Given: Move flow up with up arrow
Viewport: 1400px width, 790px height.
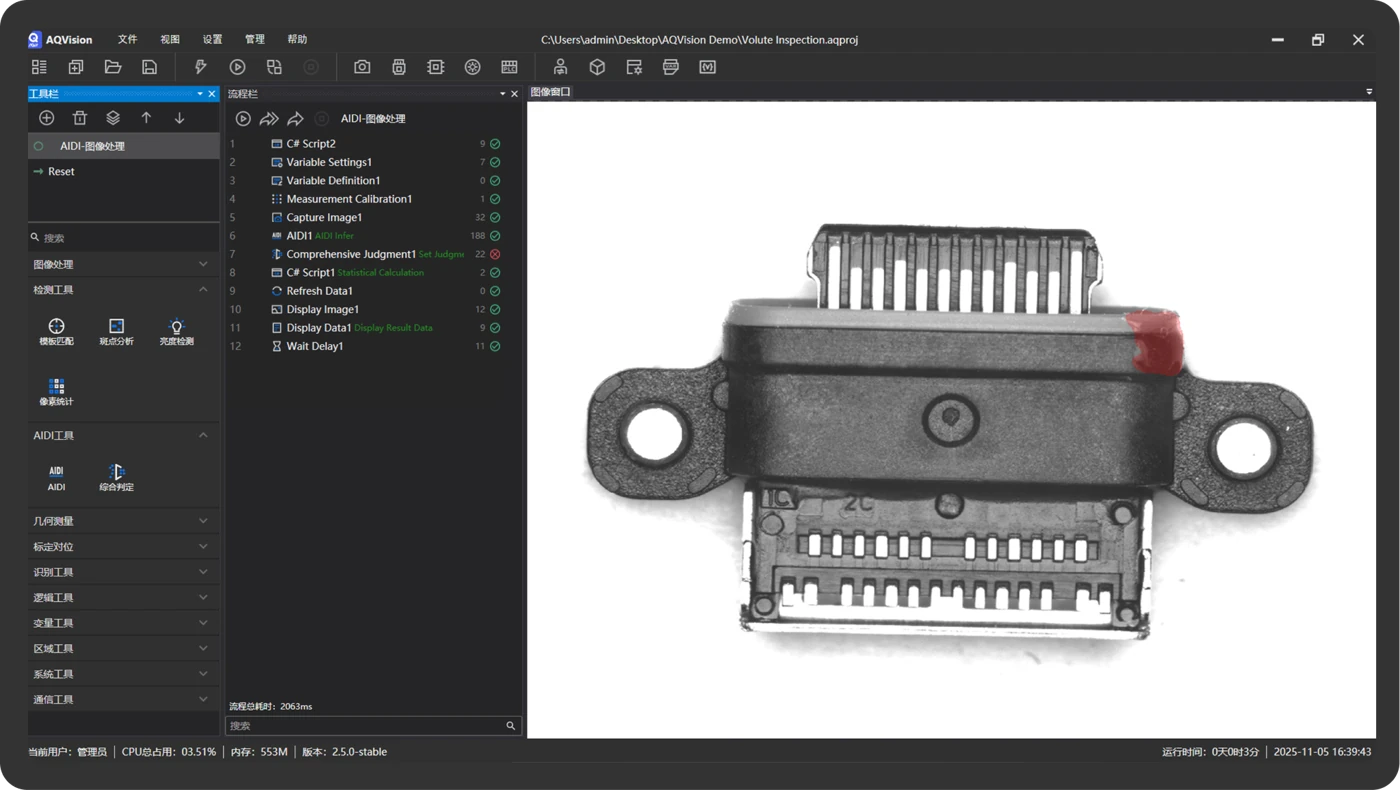Looking at the screenshot, I should tap(146, 118).
